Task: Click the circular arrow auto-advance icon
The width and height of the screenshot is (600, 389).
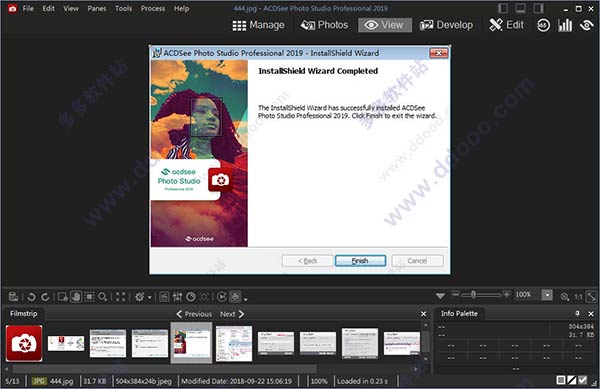Action: [x=222, y=297]
